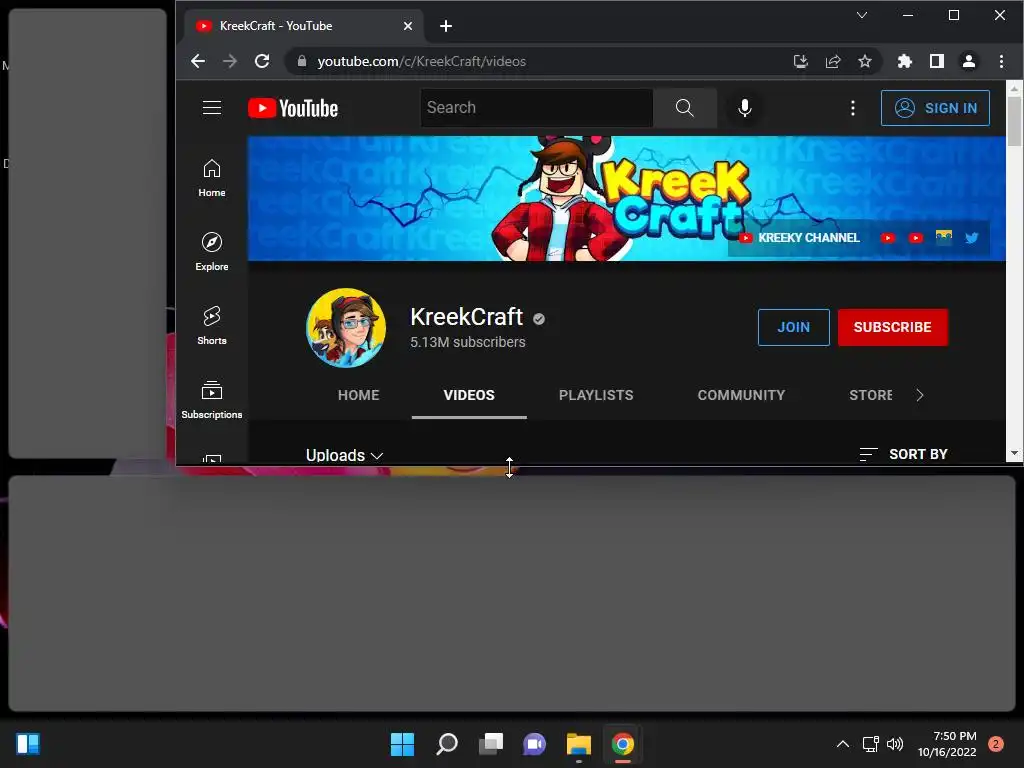Open Explore in sidebar
Image resolution: width=1024 pixels, height=768 pixels.
(212, 252)
